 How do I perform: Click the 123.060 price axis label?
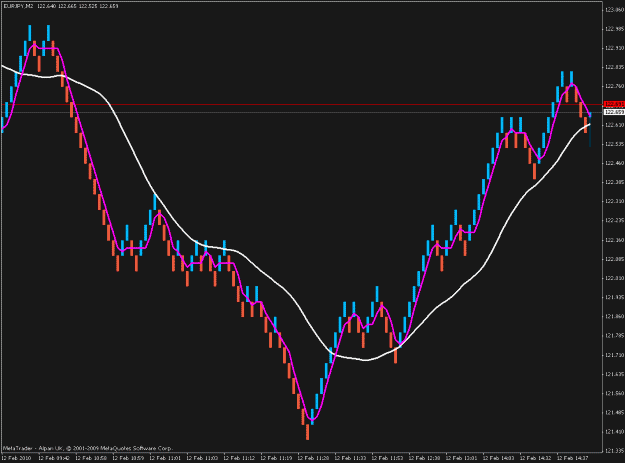pos(614,10)
